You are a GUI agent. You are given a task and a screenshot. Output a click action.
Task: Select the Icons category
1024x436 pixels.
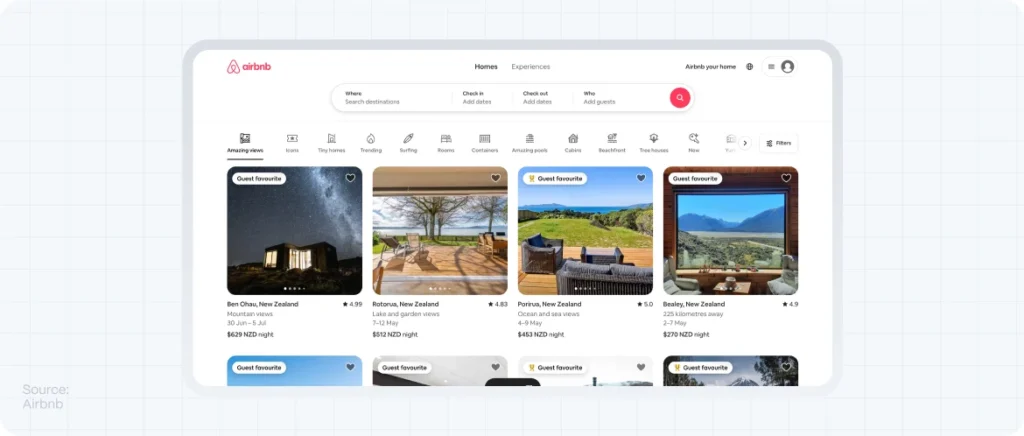point(292,144)
